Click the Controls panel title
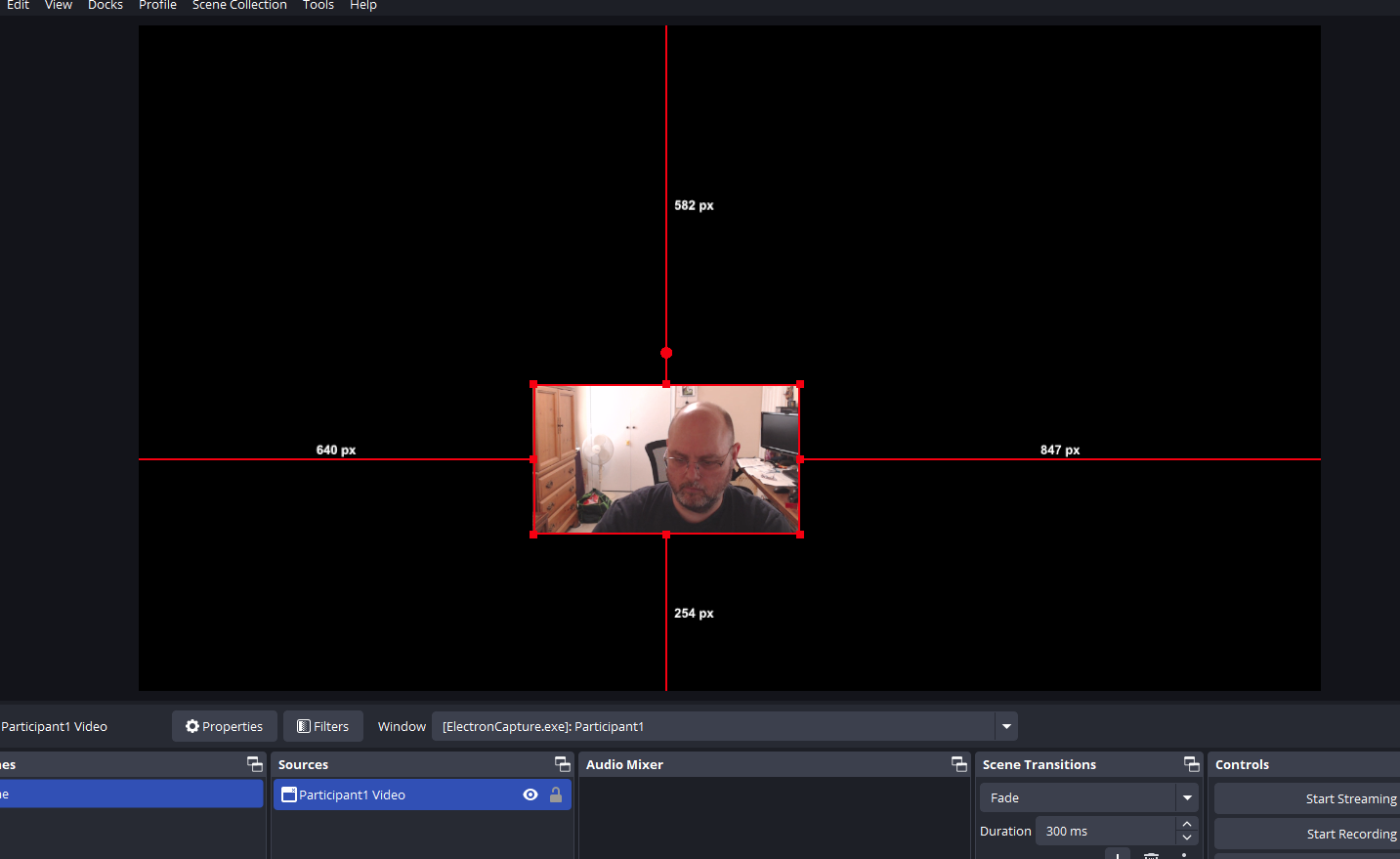 [1242, 764]
